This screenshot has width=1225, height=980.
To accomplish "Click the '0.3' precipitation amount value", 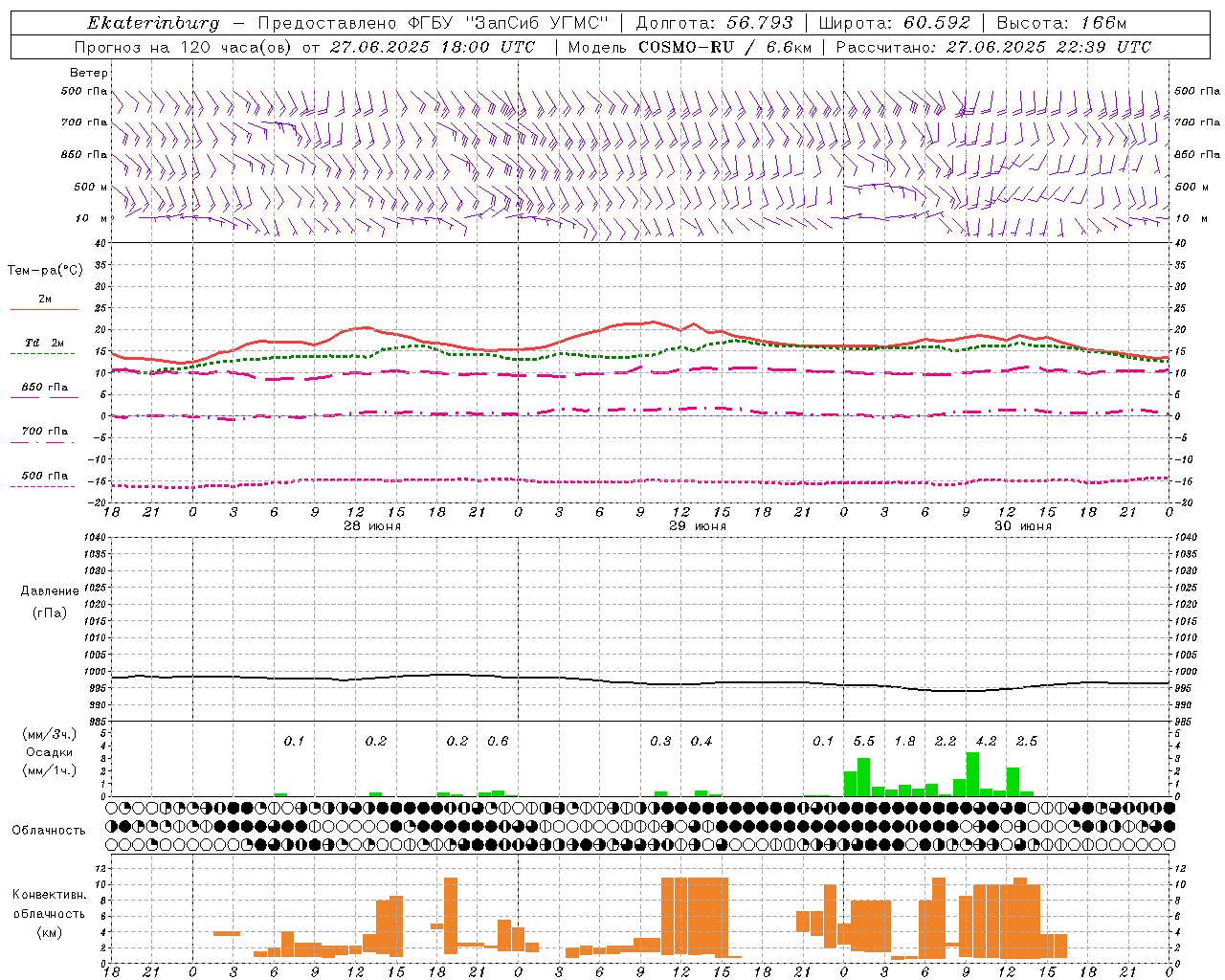I will 660,741.
